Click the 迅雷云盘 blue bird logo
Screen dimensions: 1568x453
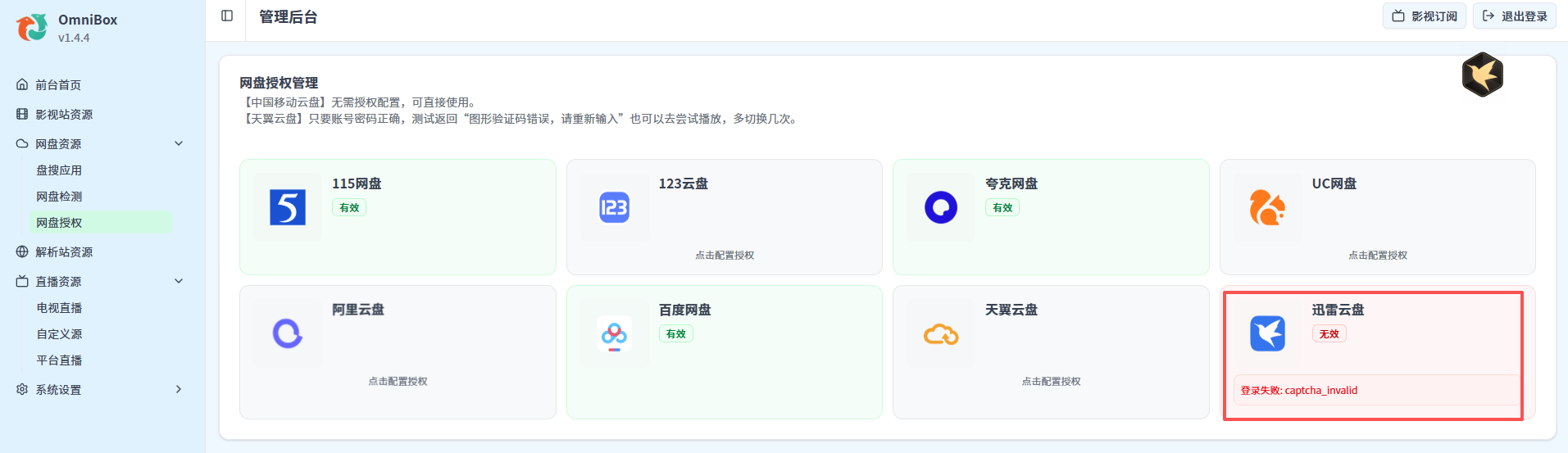pyautogui.click(x=1267, y=333)
